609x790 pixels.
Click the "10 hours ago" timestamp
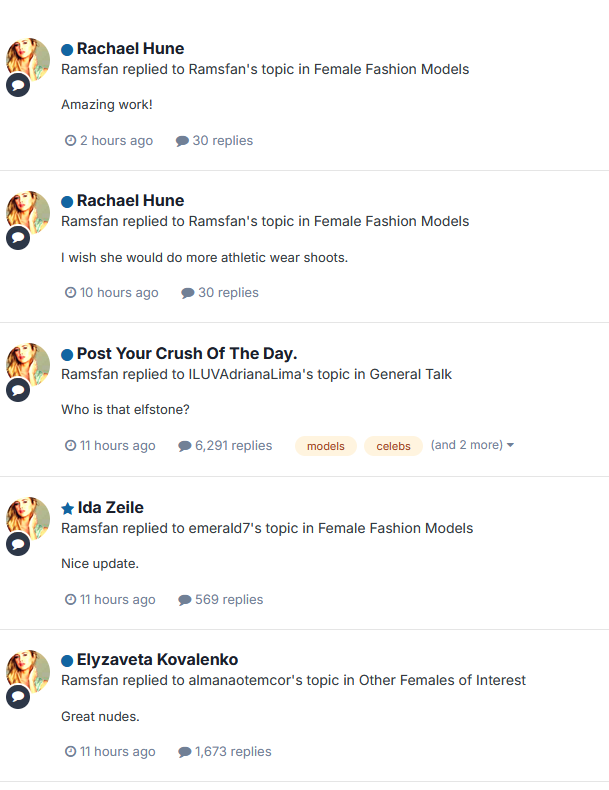tap(119, 293)
